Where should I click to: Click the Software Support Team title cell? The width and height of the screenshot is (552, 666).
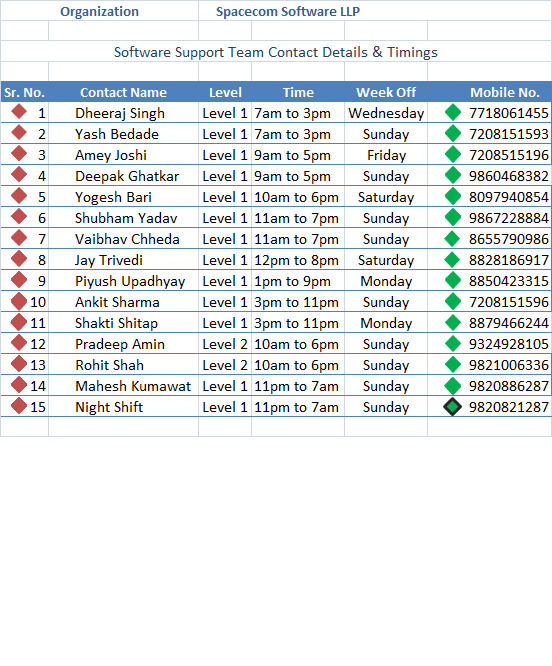tap(276, 52)
